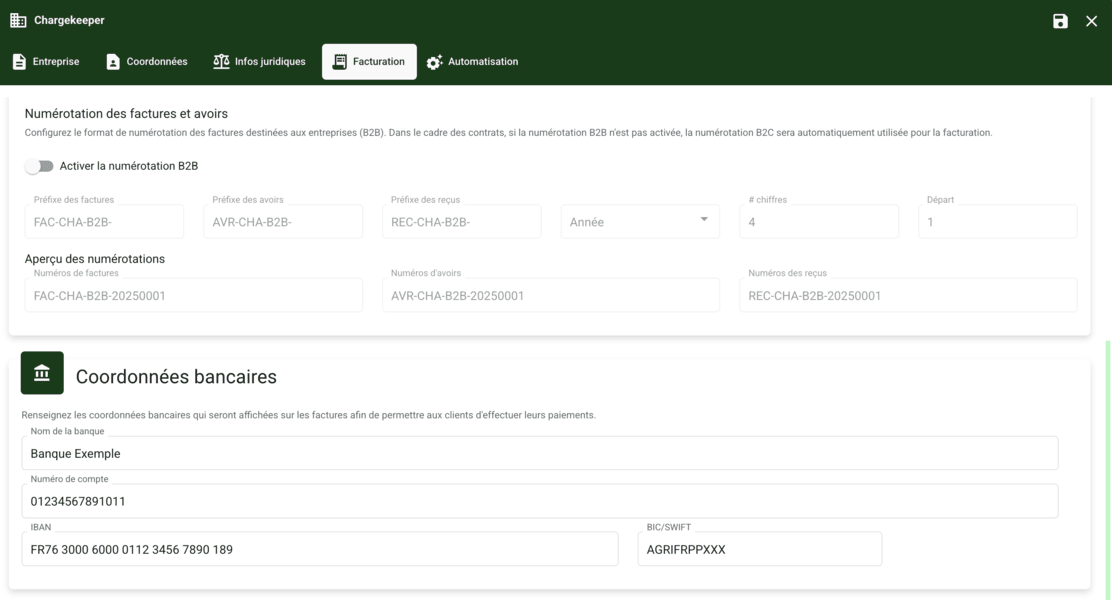Select Année from the combo box

(x=640, y=221)
